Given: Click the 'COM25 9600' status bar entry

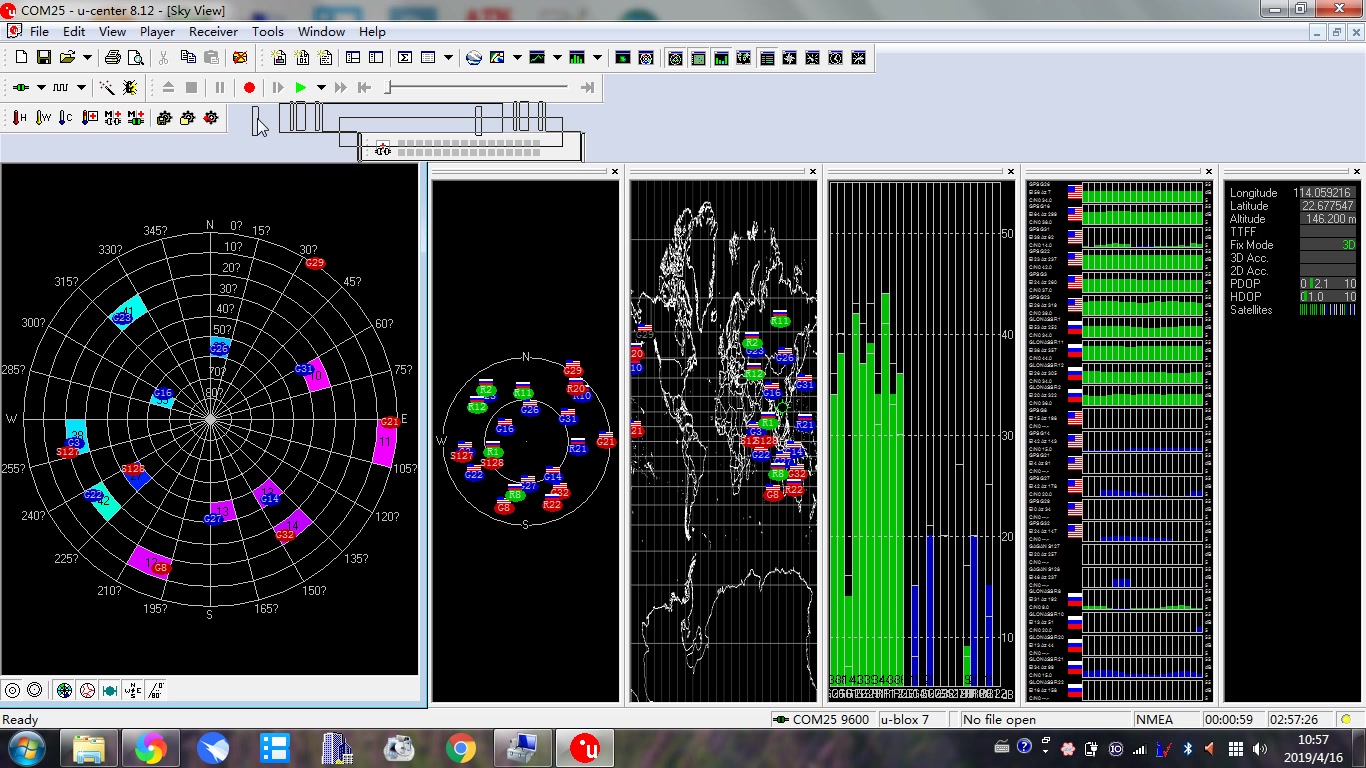Looking at the screenshot, I should 823,720.
